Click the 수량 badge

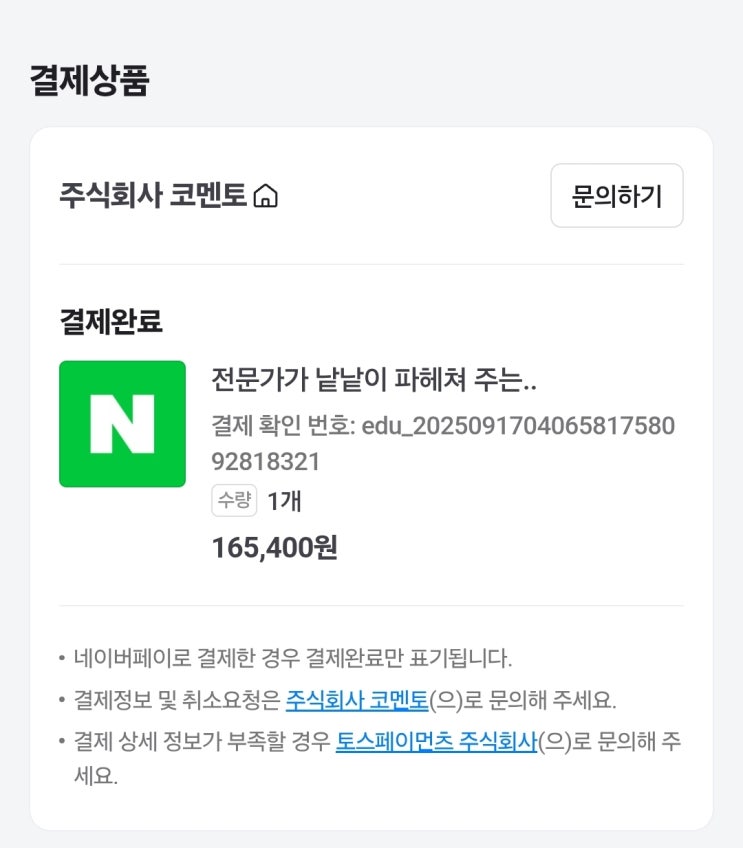click(234, 500)
